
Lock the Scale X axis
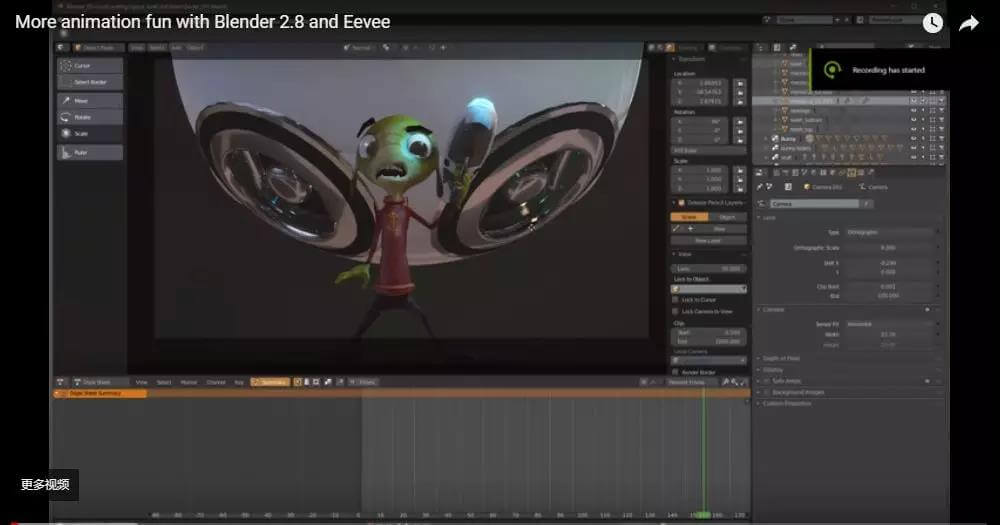click(x=740, y=170)
